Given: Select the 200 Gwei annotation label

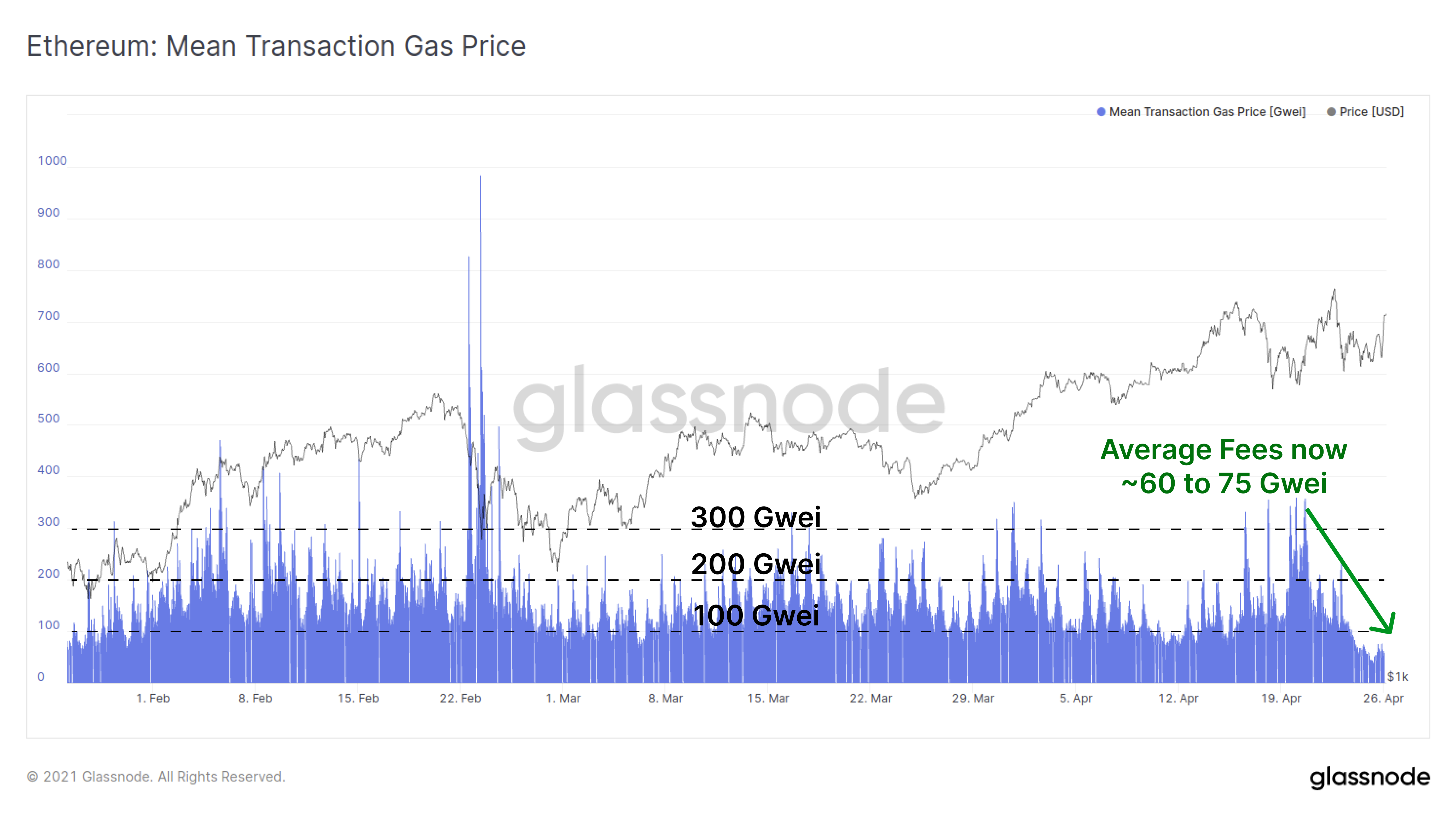Looking at the screenshot, I should point(756,564).
